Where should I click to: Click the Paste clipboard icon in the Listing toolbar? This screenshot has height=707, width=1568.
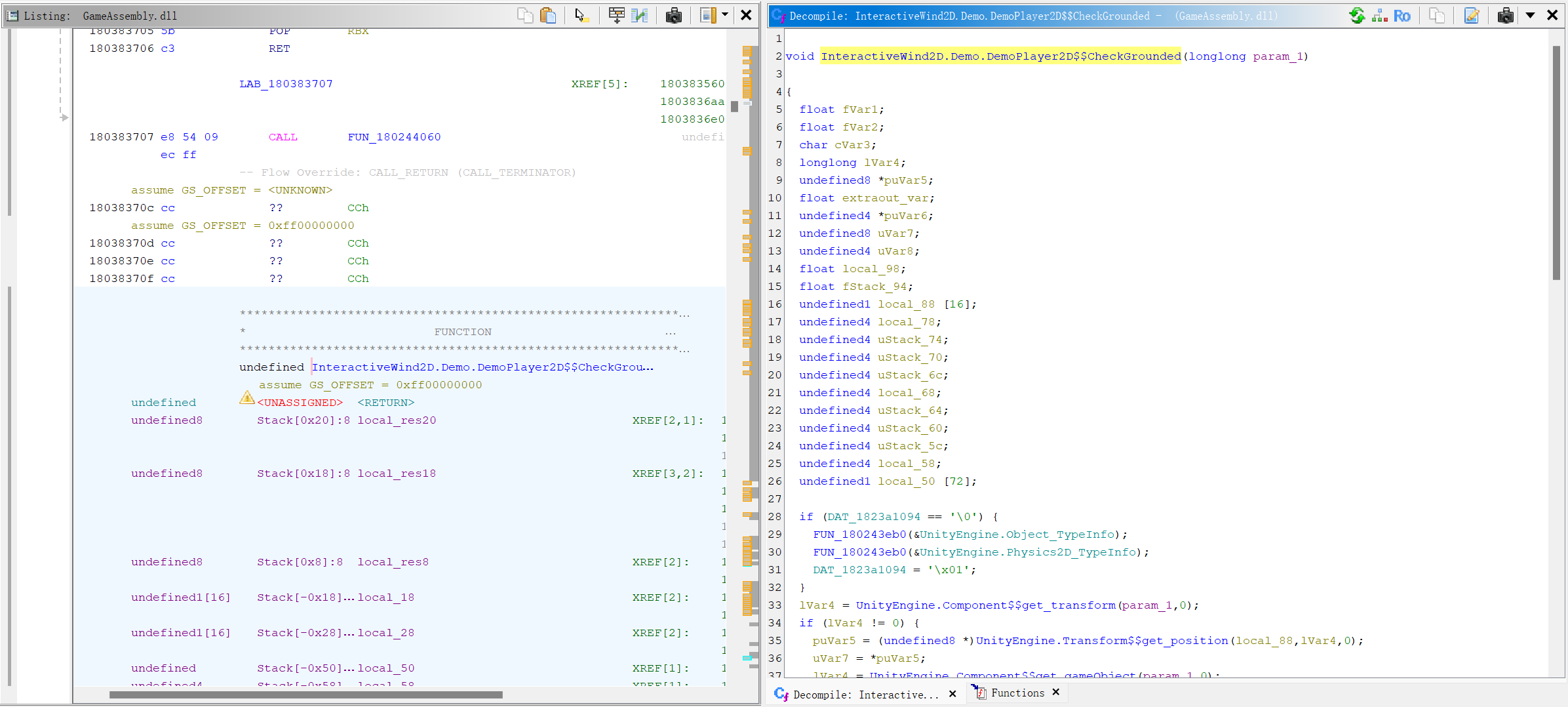tap(548, 15)
